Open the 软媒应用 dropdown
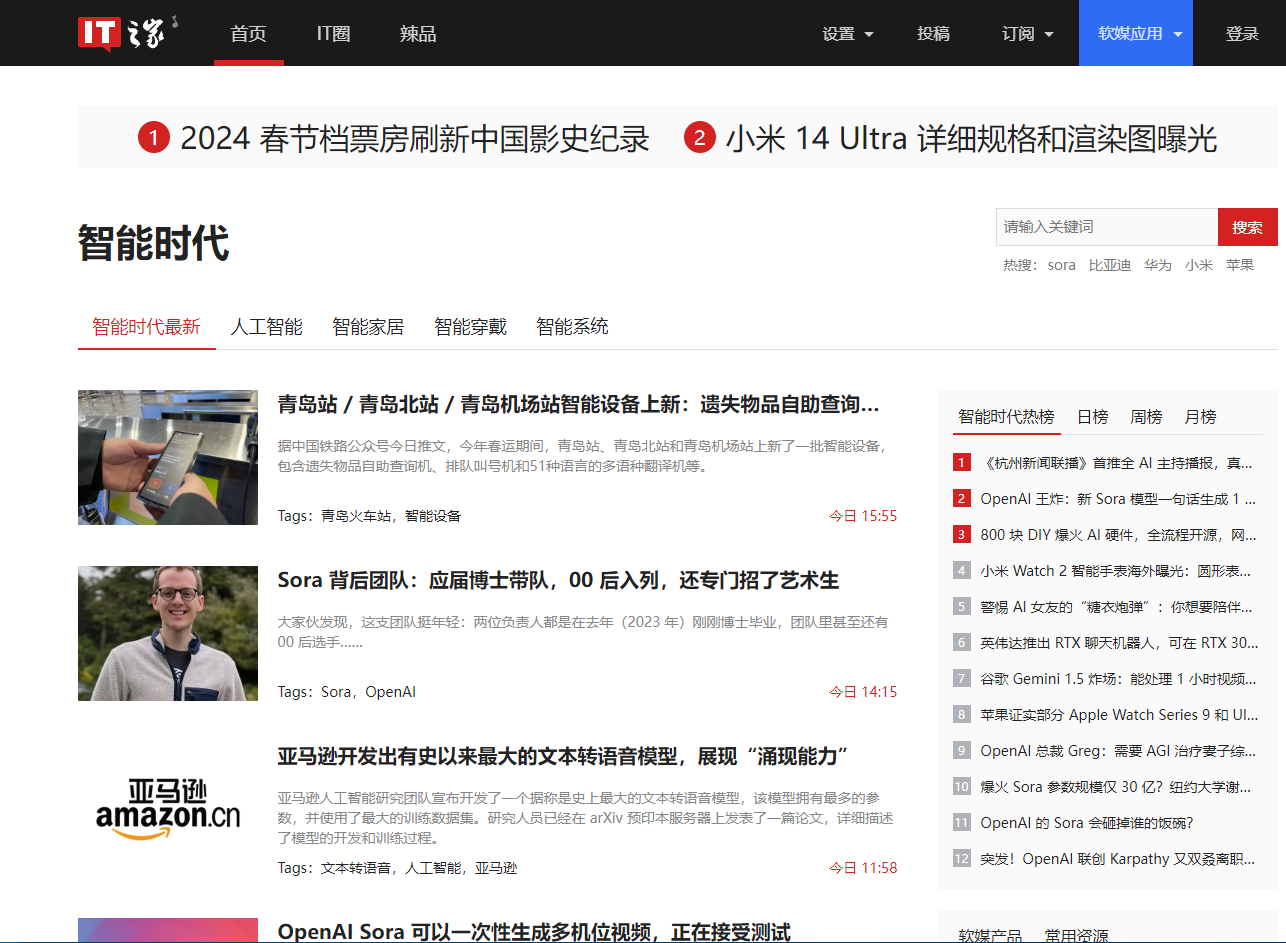The width and height of the screenshot is (1286, 943). pyautogui.click(x=1135, y=34)
